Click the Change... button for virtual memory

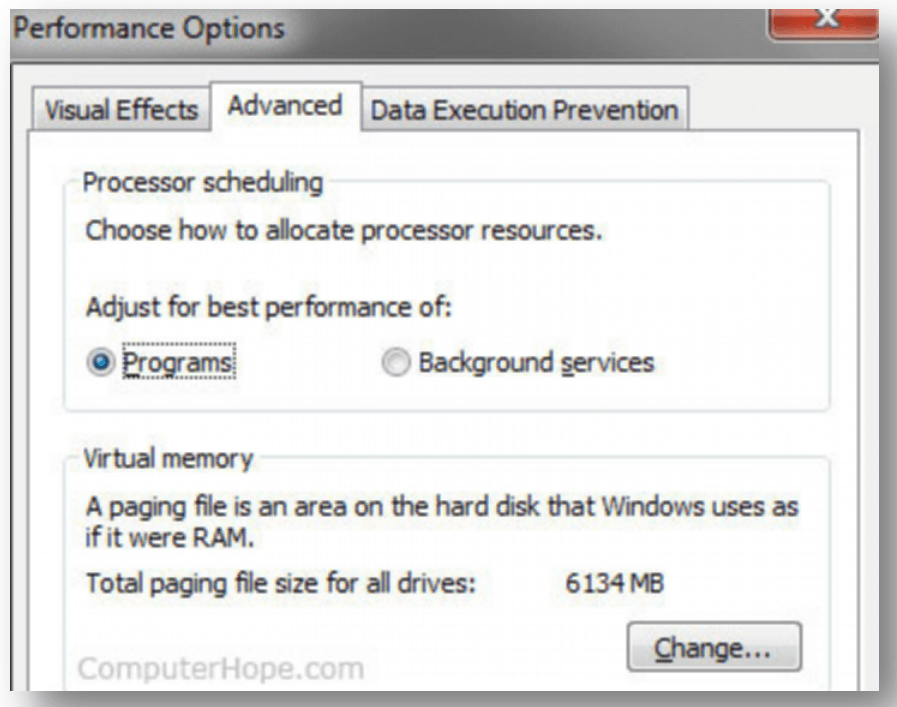point(713,648)
